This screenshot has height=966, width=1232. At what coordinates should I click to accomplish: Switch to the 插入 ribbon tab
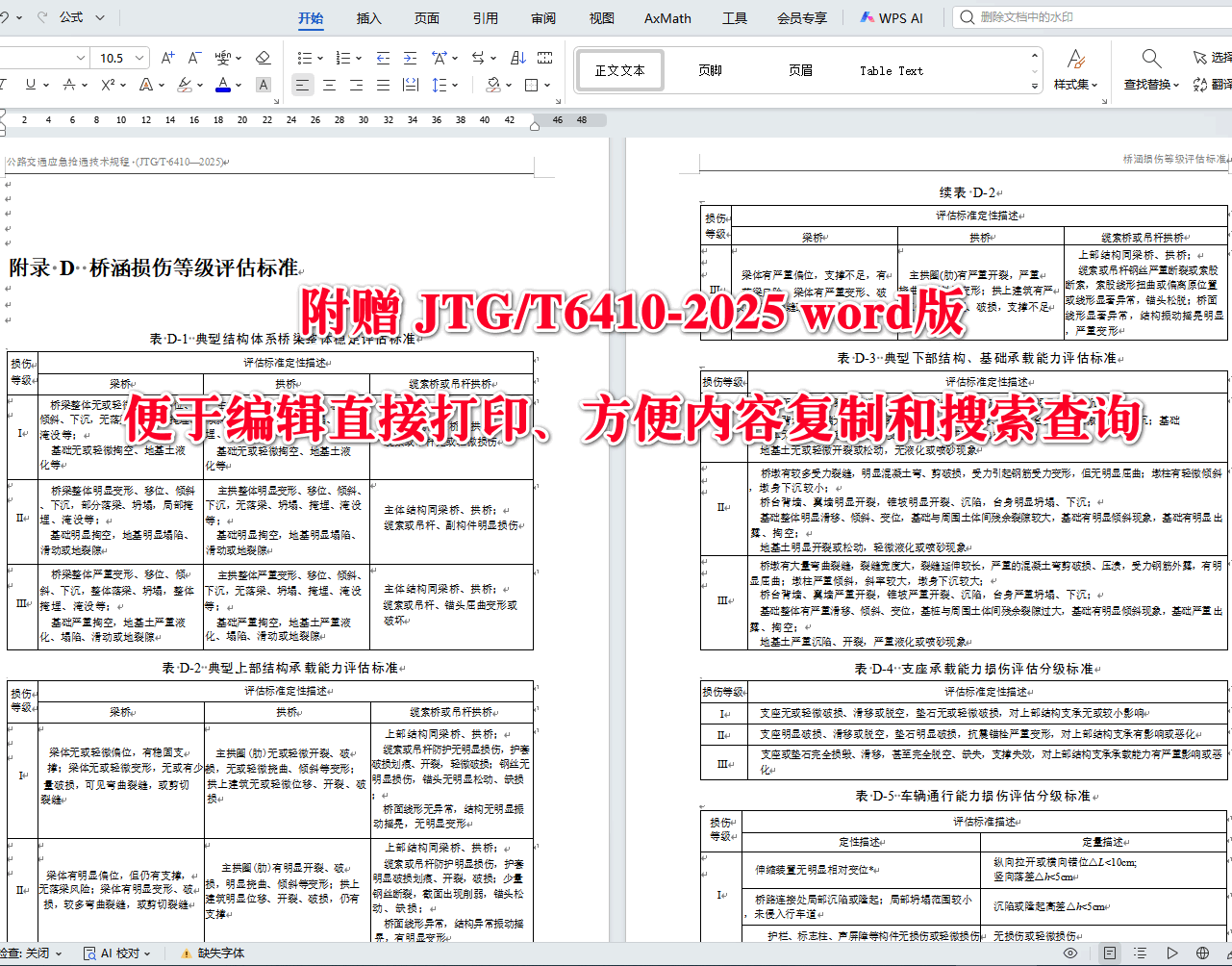point(368,17)
